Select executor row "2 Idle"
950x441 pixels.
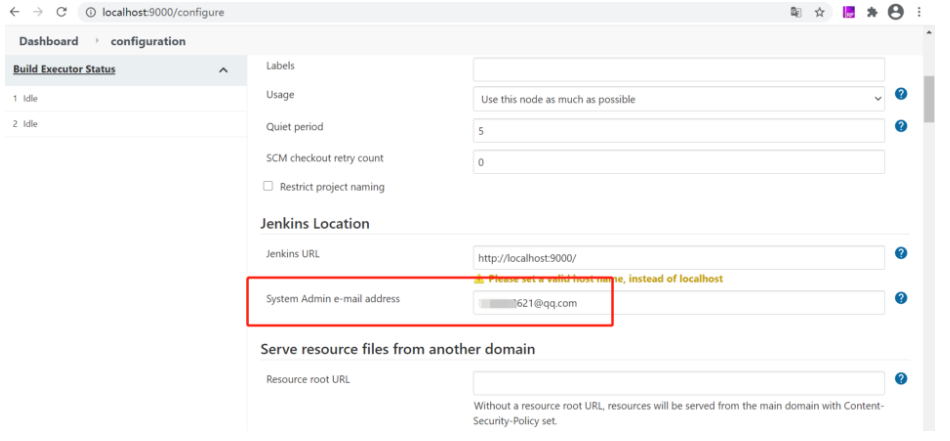pos(125,124)
